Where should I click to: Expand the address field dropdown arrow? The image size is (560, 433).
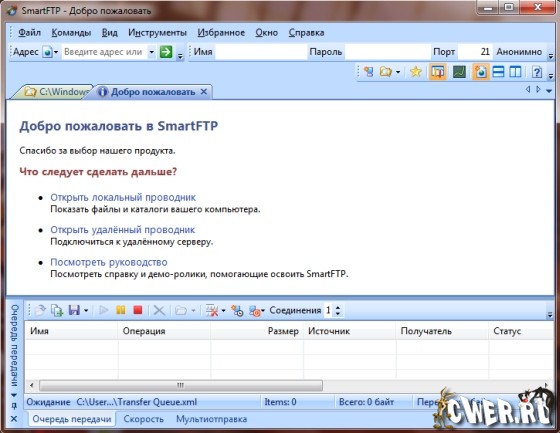(151, 52)
